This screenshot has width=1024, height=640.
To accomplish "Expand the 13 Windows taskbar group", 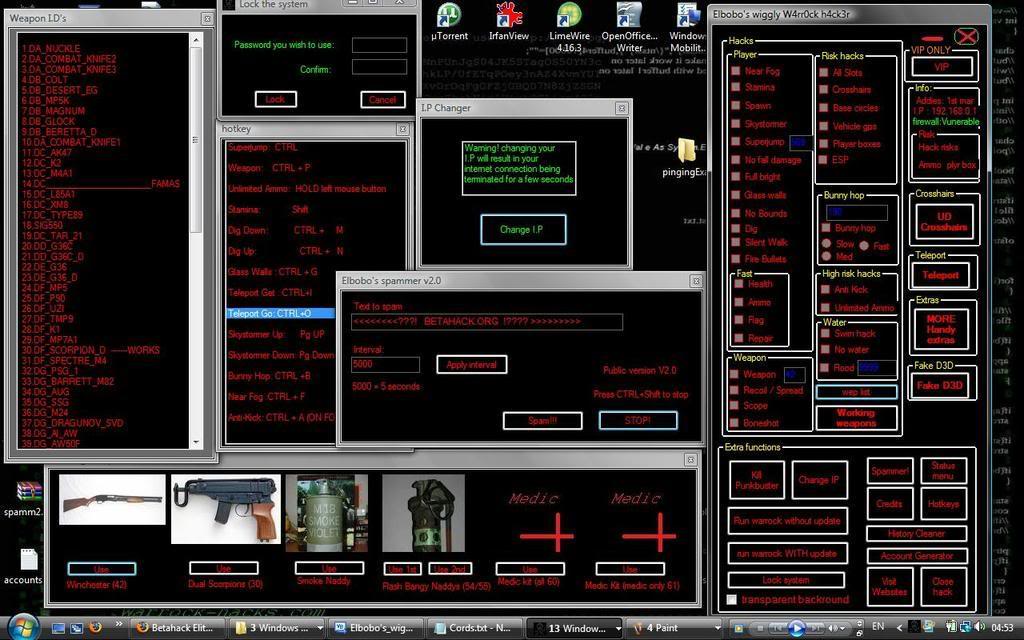I will [618, 628].
